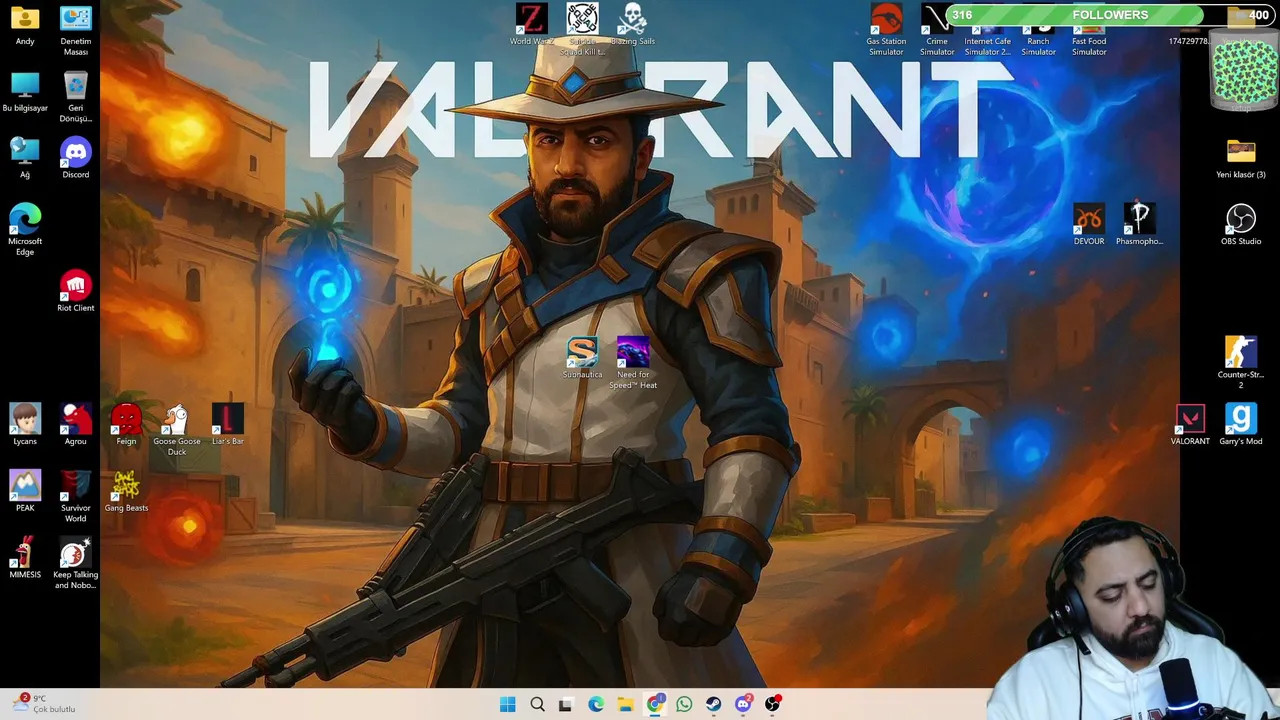Viewport: 1280px width, 720px height.
Task: Launch VALORANT from the desktop shortcut
Action: click(x=1190, y=425)
